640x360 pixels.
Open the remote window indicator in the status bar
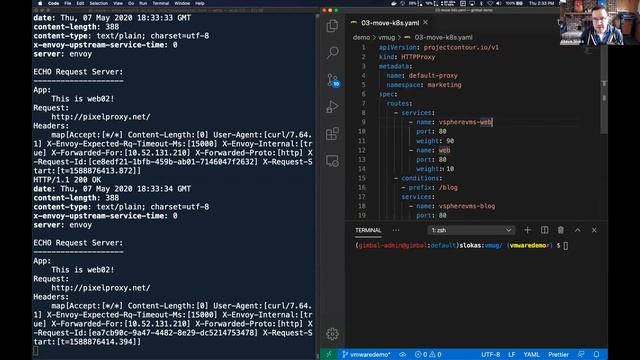[x=329, y=354]
